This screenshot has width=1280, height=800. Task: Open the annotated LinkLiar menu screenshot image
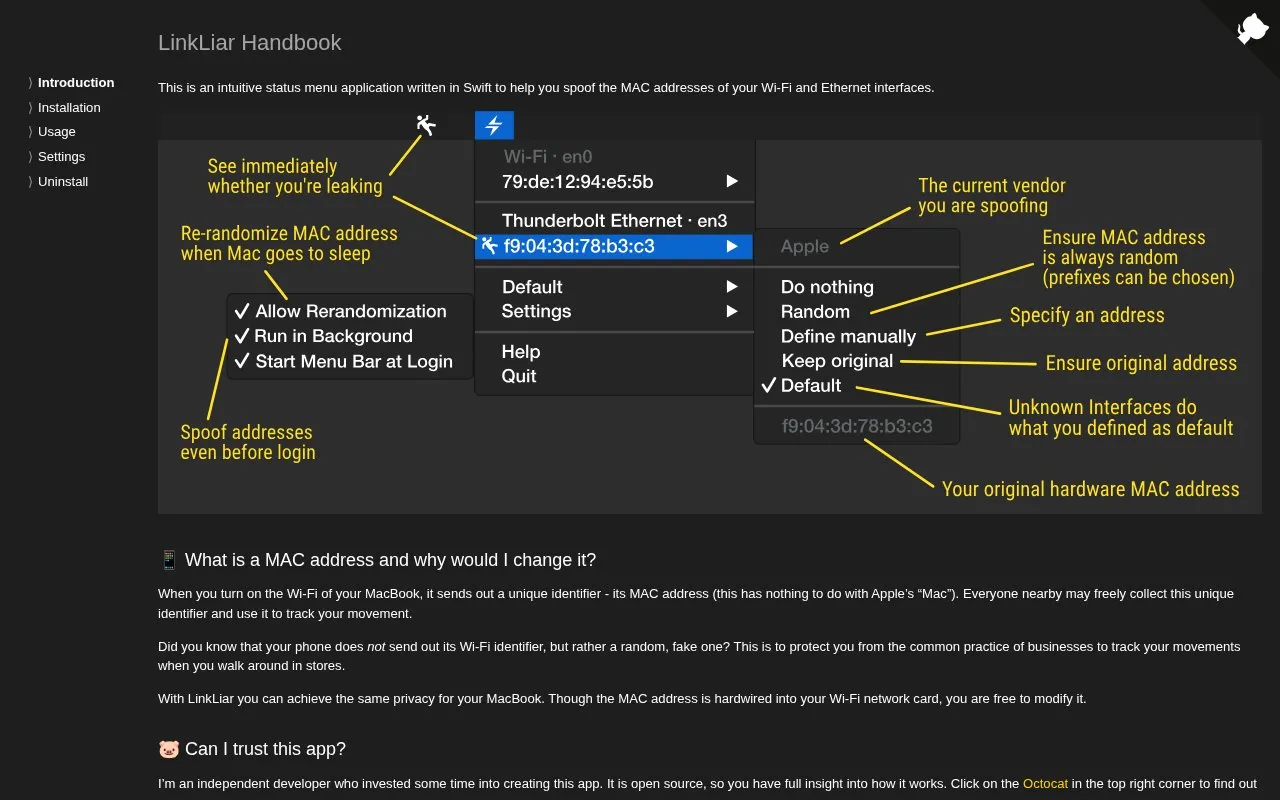point(710,312)
